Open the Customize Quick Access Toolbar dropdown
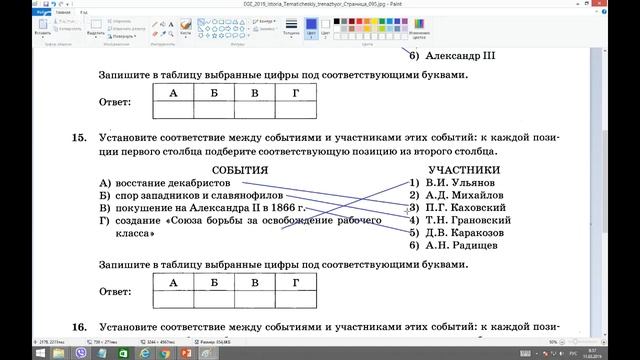This screenshot has height=360, width=640. [x=67, y=4]
